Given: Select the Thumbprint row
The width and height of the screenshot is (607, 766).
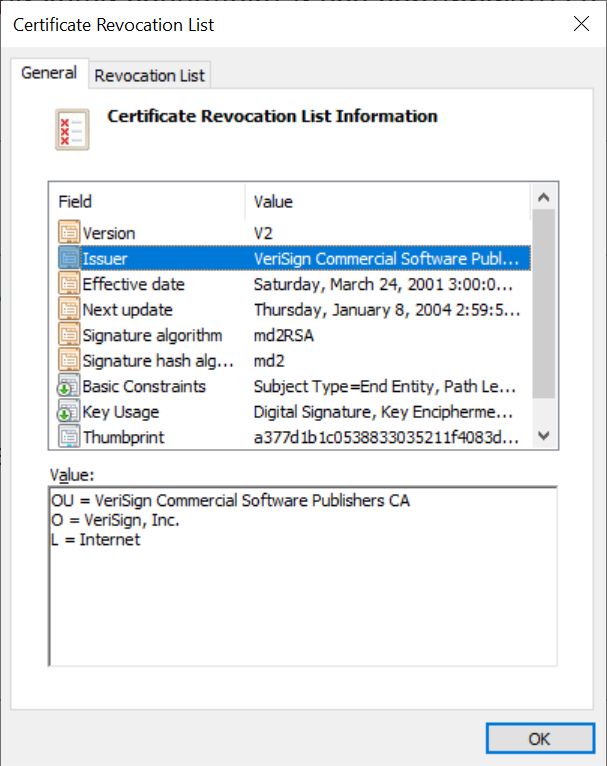Looking at the screenshot, I should coord(294,437).
